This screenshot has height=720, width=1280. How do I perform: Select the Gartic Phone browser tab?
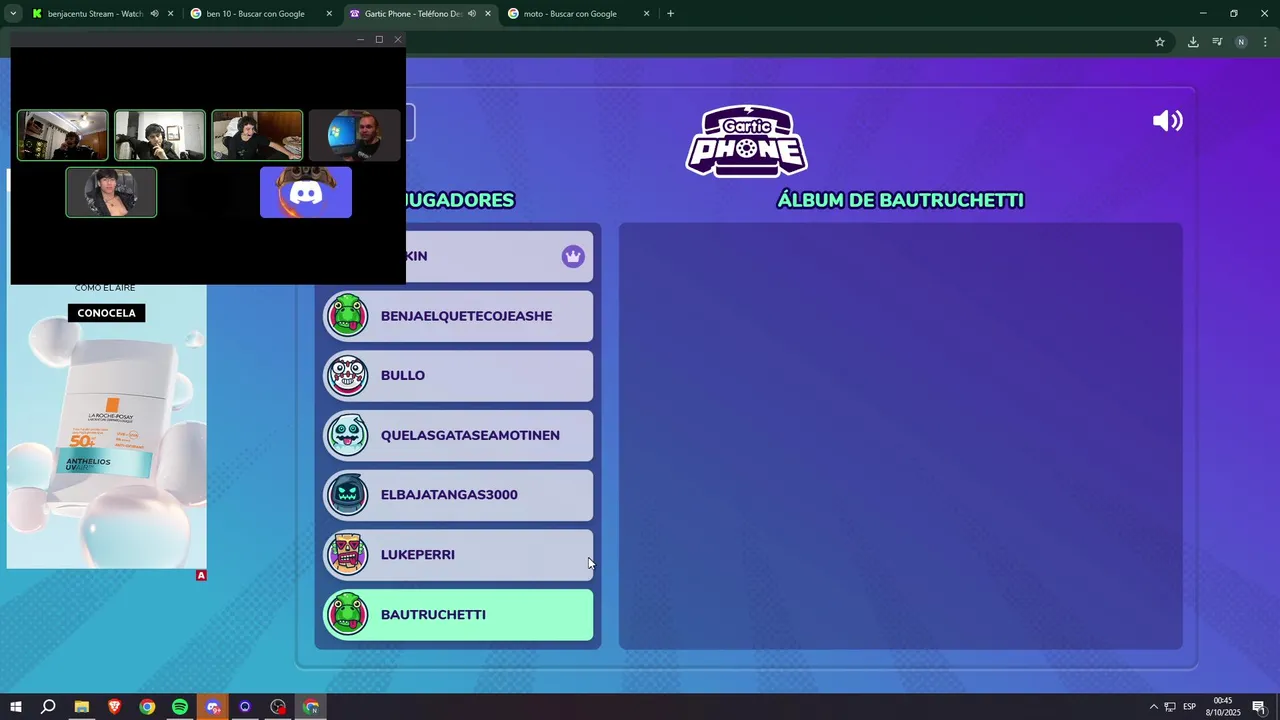click(412, 14)
